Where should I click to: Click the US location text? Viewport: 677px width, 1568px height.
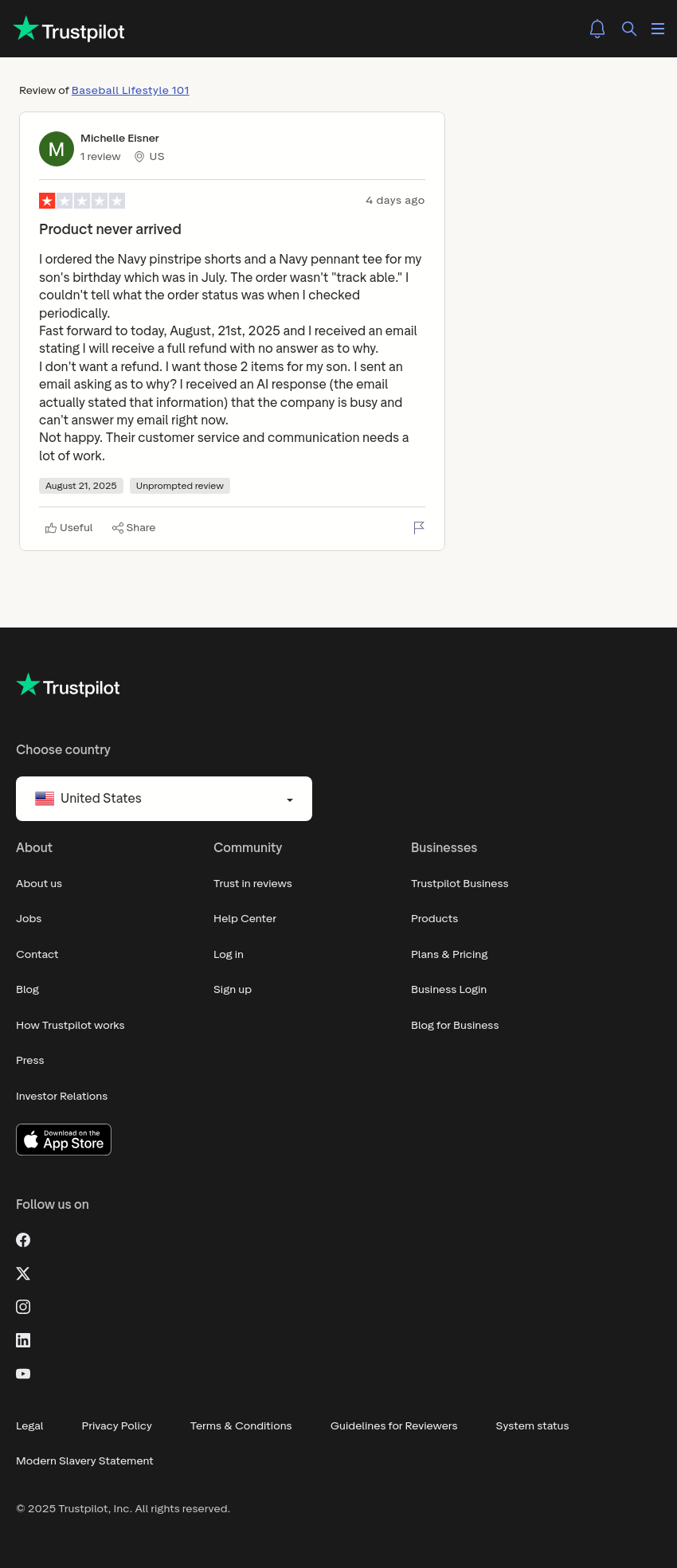157,157
